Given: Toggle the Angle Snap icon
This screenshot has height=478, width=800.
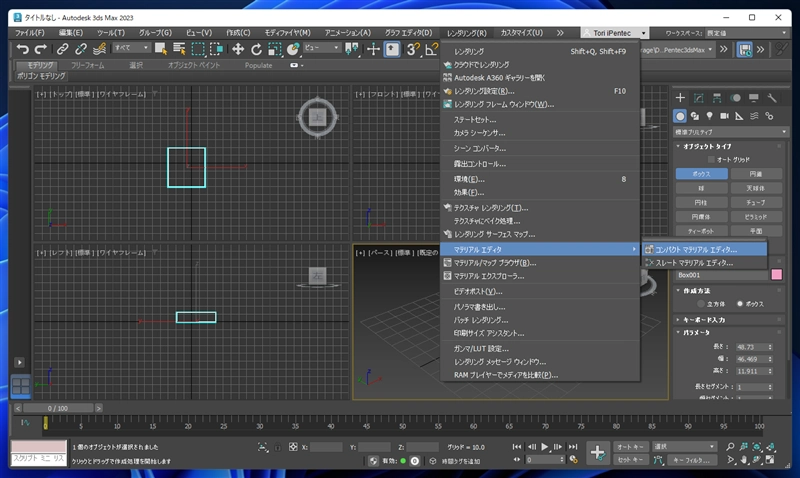Looking at the screenshot, I should click(431, 49).
